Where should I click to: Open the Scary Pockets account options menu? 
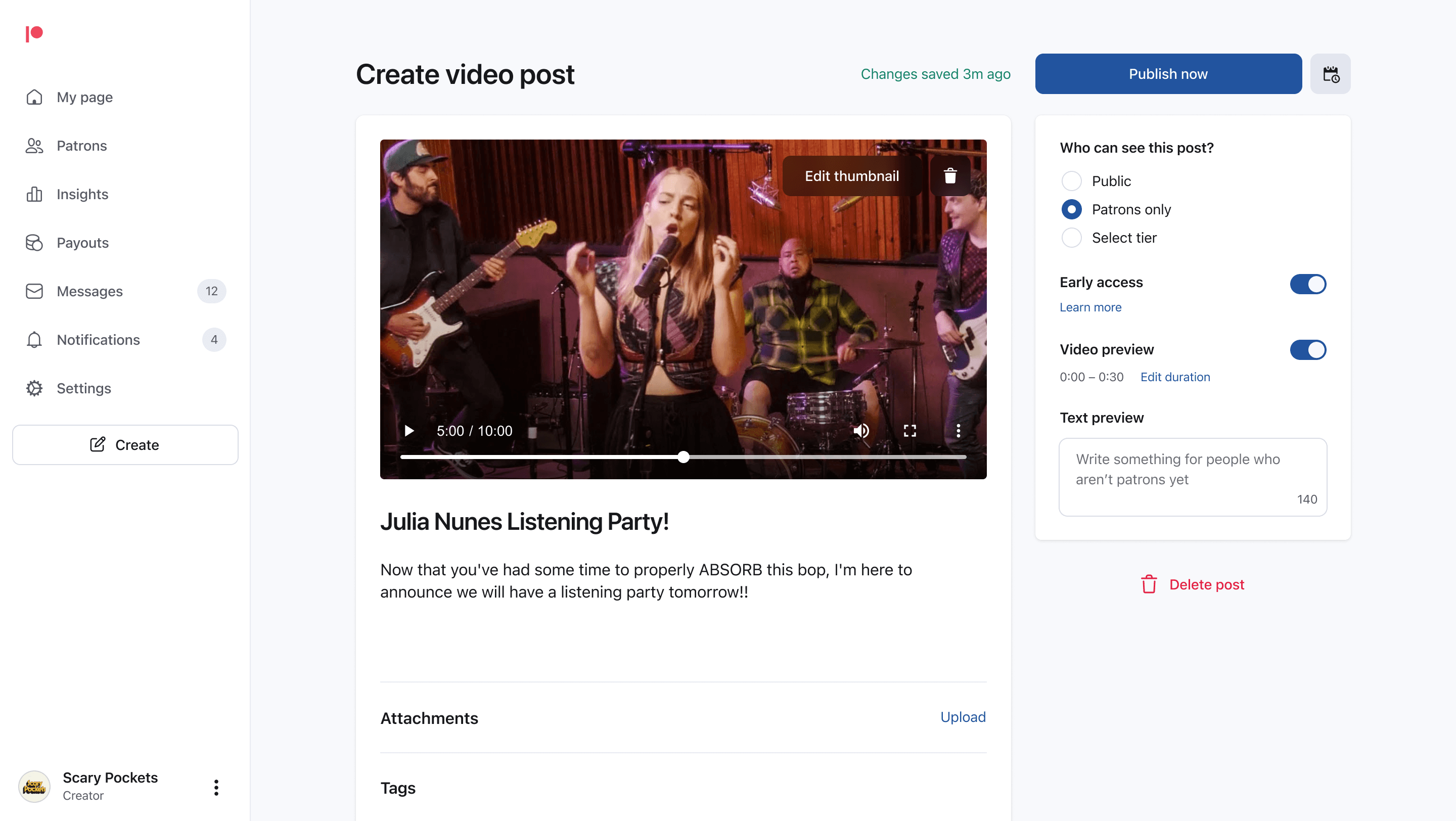point(216,788)
